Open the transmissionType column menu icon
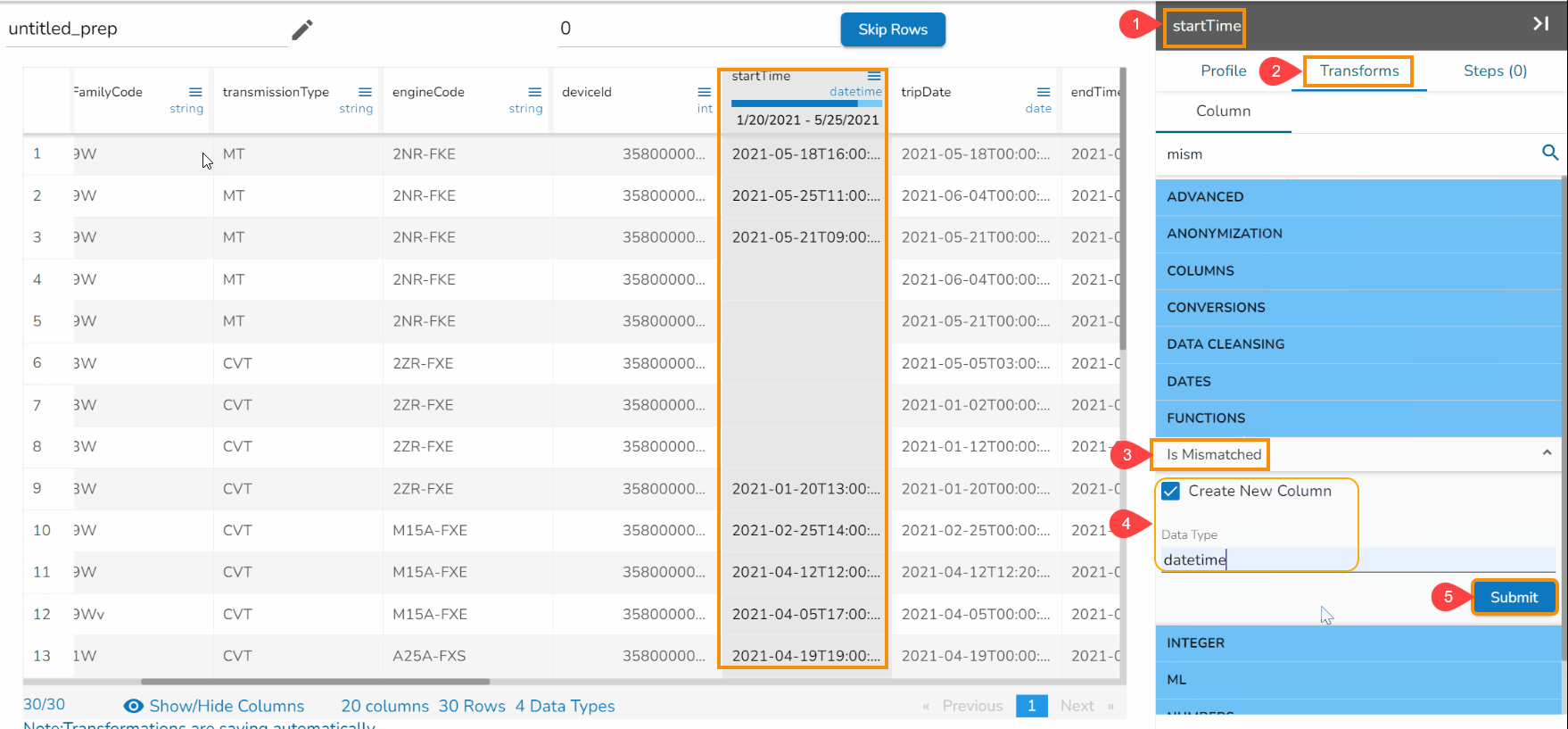The width and height of the screenshot is (1568, 729). 365,92
